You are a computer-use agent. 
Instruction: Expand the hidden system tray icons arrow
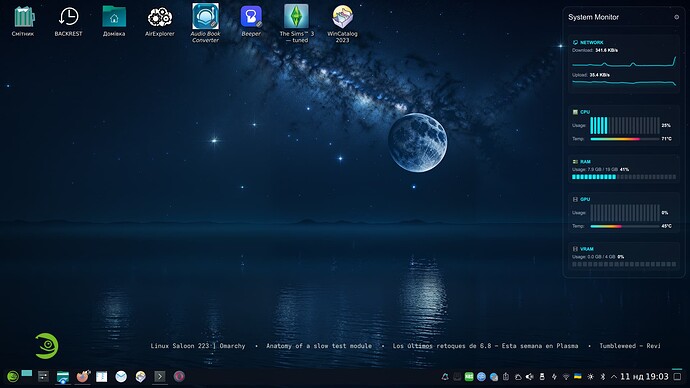coord(614,377)
